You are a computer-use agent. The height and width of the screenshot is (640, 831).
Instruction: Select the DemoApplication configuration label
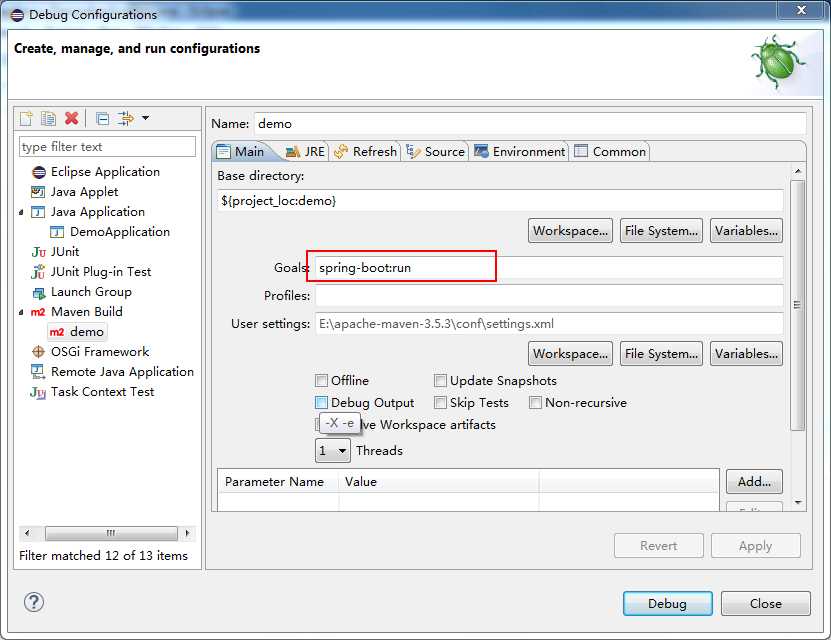[x=120, y=232]
